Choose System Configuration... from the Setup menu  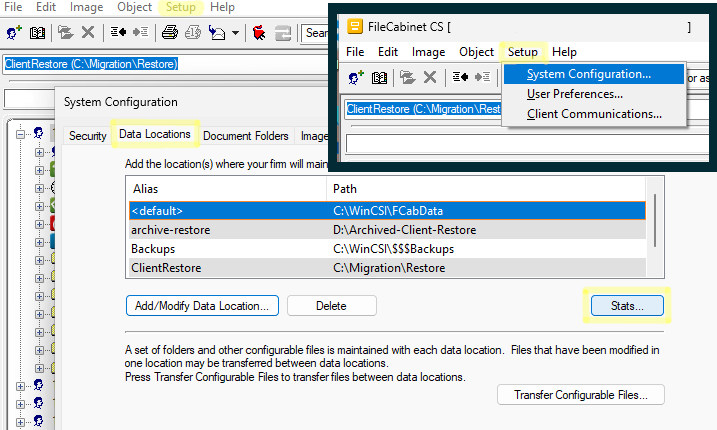(594, 74)
